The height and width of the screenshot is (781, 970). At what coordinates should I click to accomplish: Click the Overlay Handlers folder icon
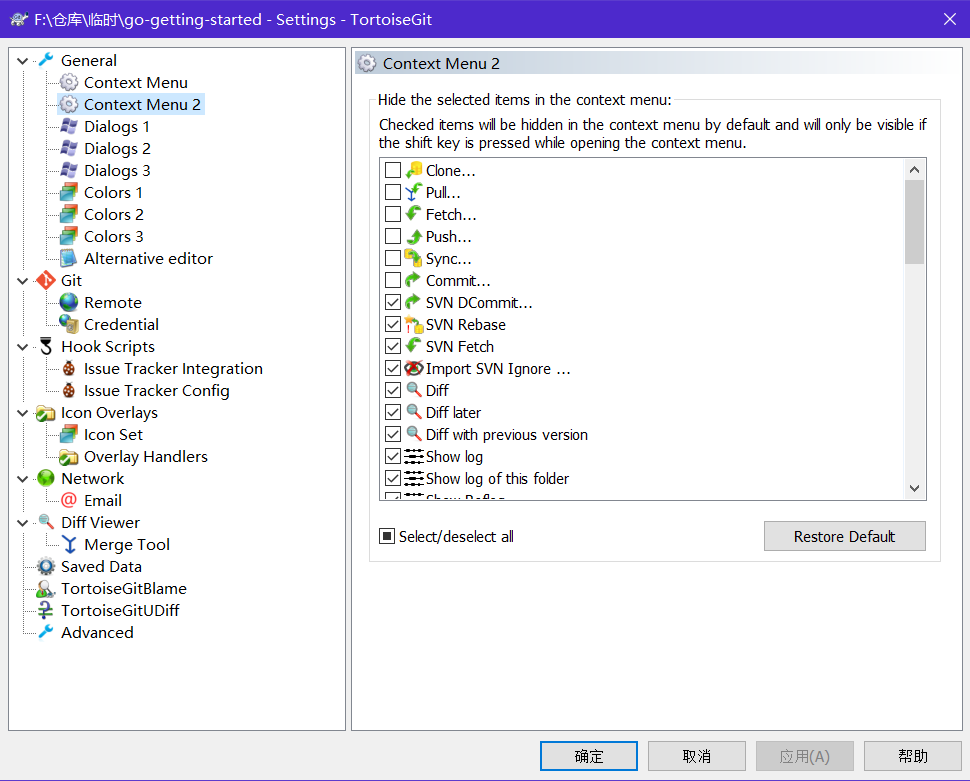pyautogui.click(x=69, y=457)
